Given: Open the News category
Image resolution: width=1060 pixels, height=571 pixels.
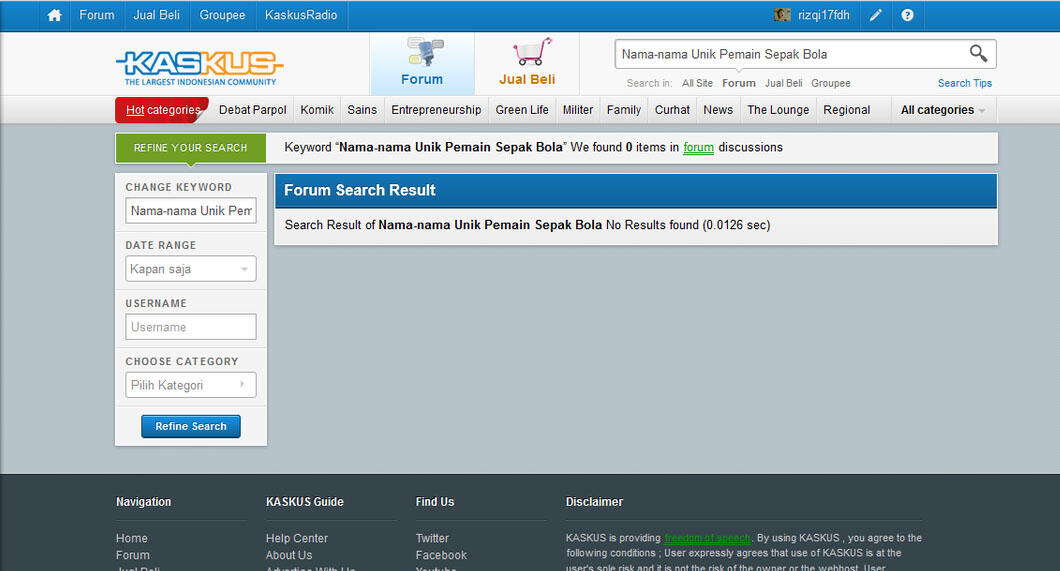Looking at the screenshot, I should (718, 110).
